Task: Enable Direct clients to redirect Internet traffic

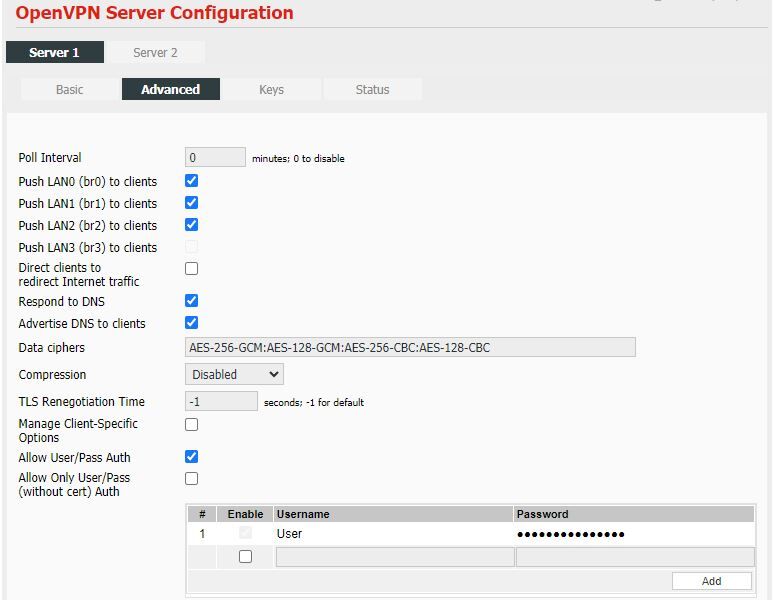Action: (191, 269)
